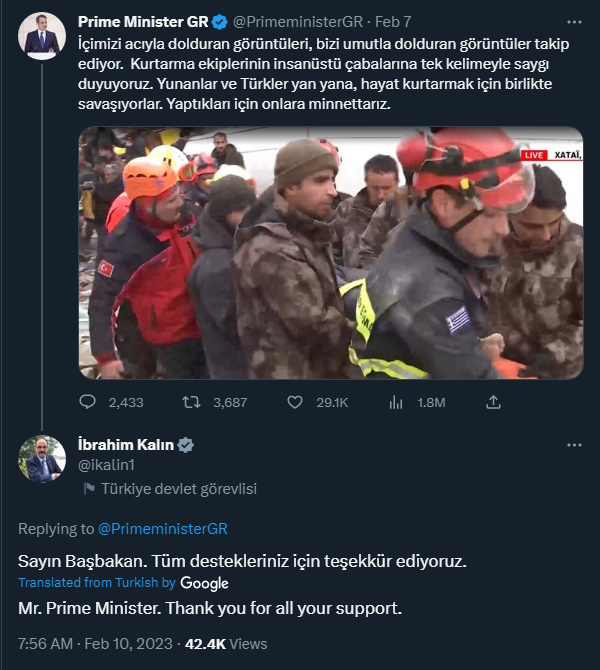This screenshot has width=600, height=670.
Task: Like the tweet with heart icon
Action: 295,402
